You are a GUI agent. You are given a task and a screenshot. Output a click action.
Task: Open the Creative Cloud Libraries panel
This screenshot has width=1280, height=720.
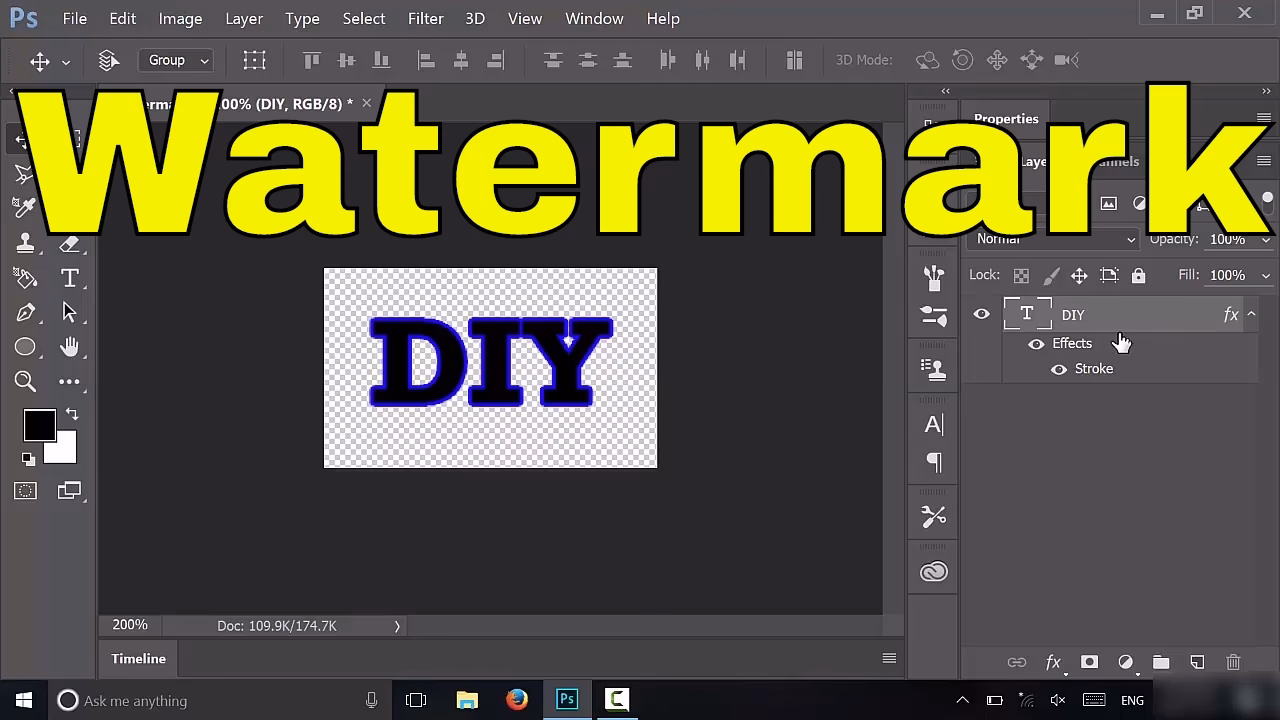(933, 571)
